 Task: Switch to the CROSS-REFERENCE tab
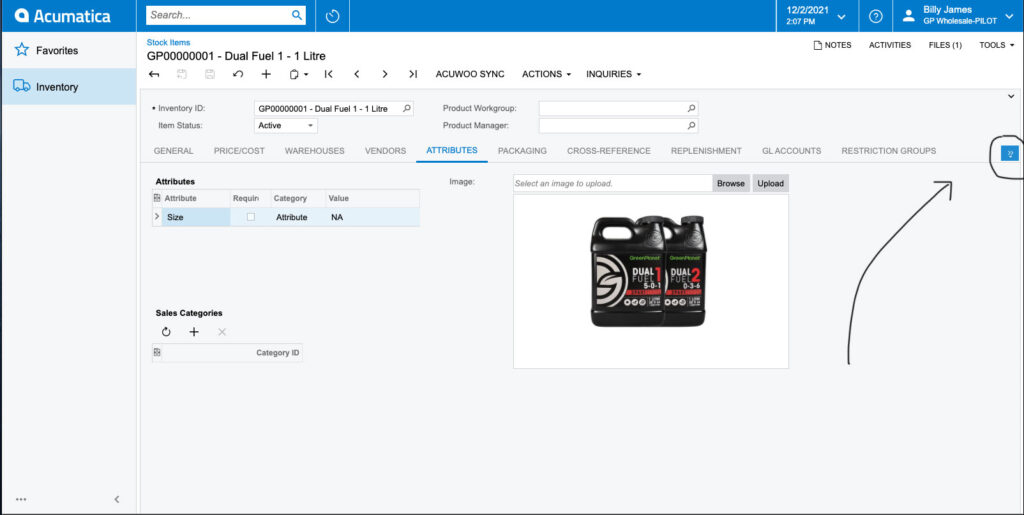(x=609, y=151)
